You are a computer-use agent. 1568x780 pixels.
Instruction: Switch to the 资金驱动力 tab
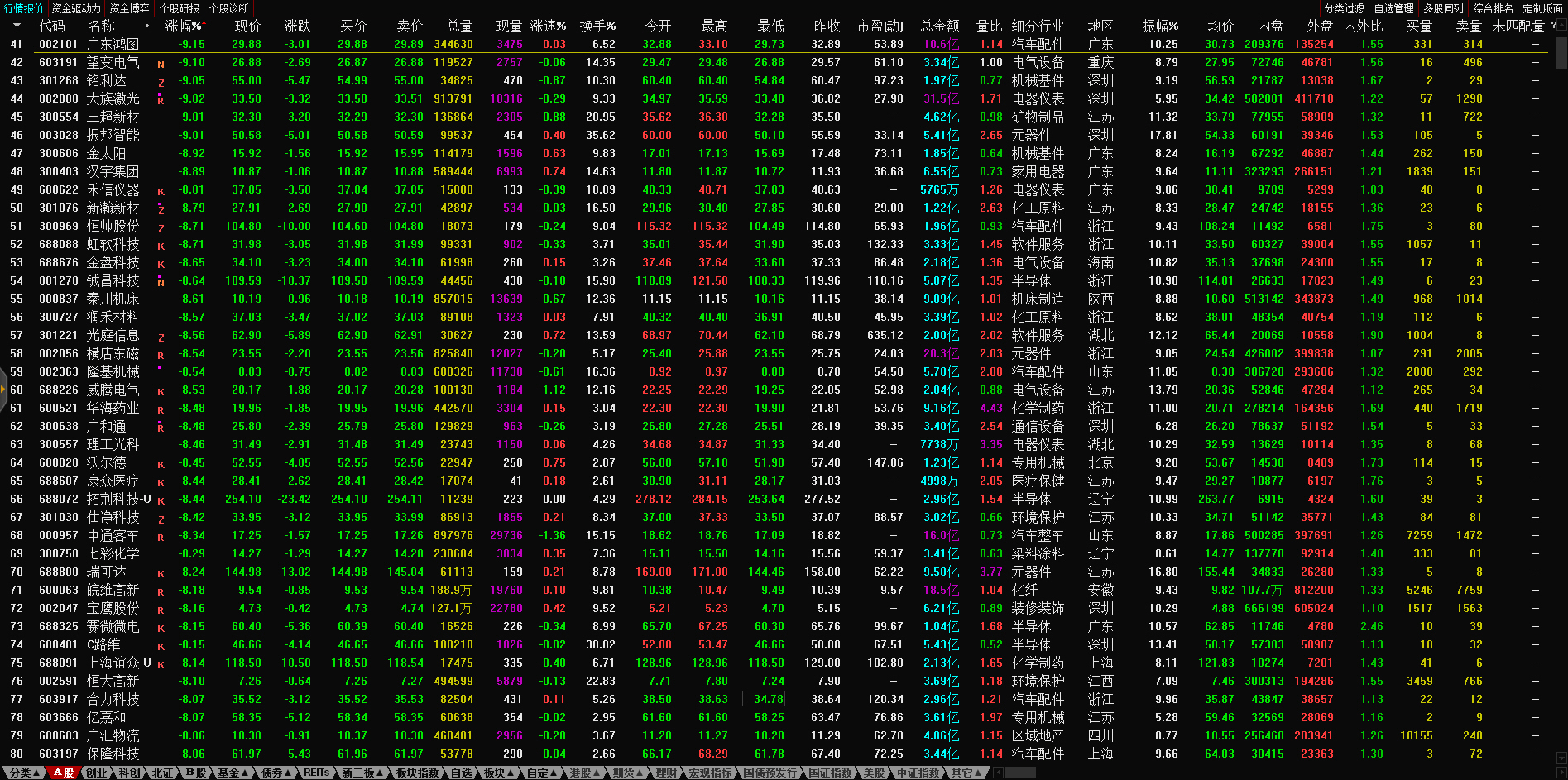coord(76,8)
